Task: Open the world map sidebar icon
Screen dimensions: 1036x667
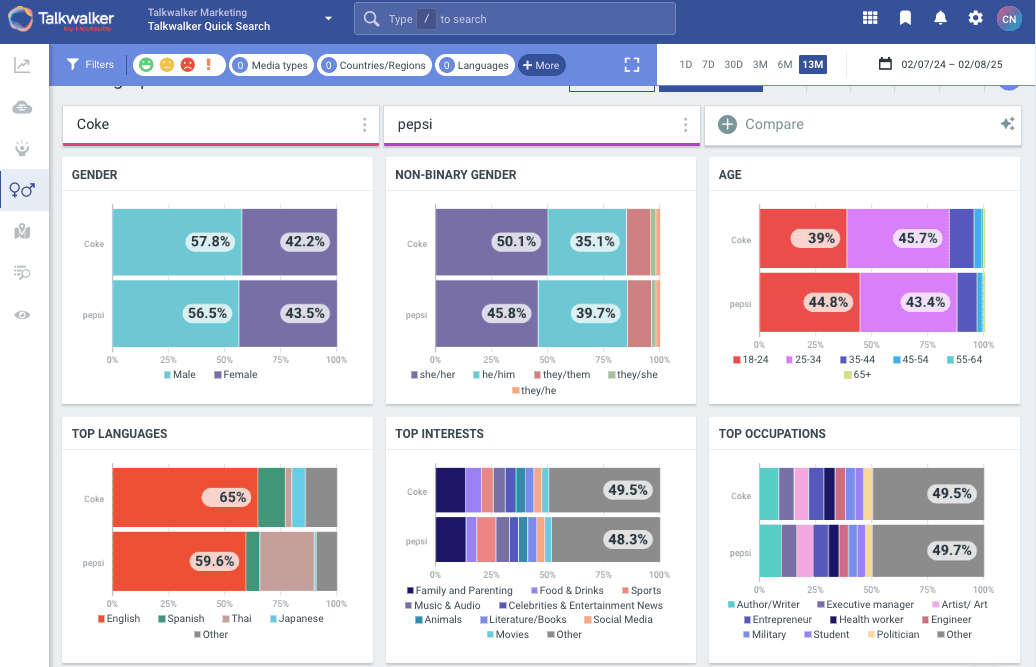Action: click(x=22, y=231)
